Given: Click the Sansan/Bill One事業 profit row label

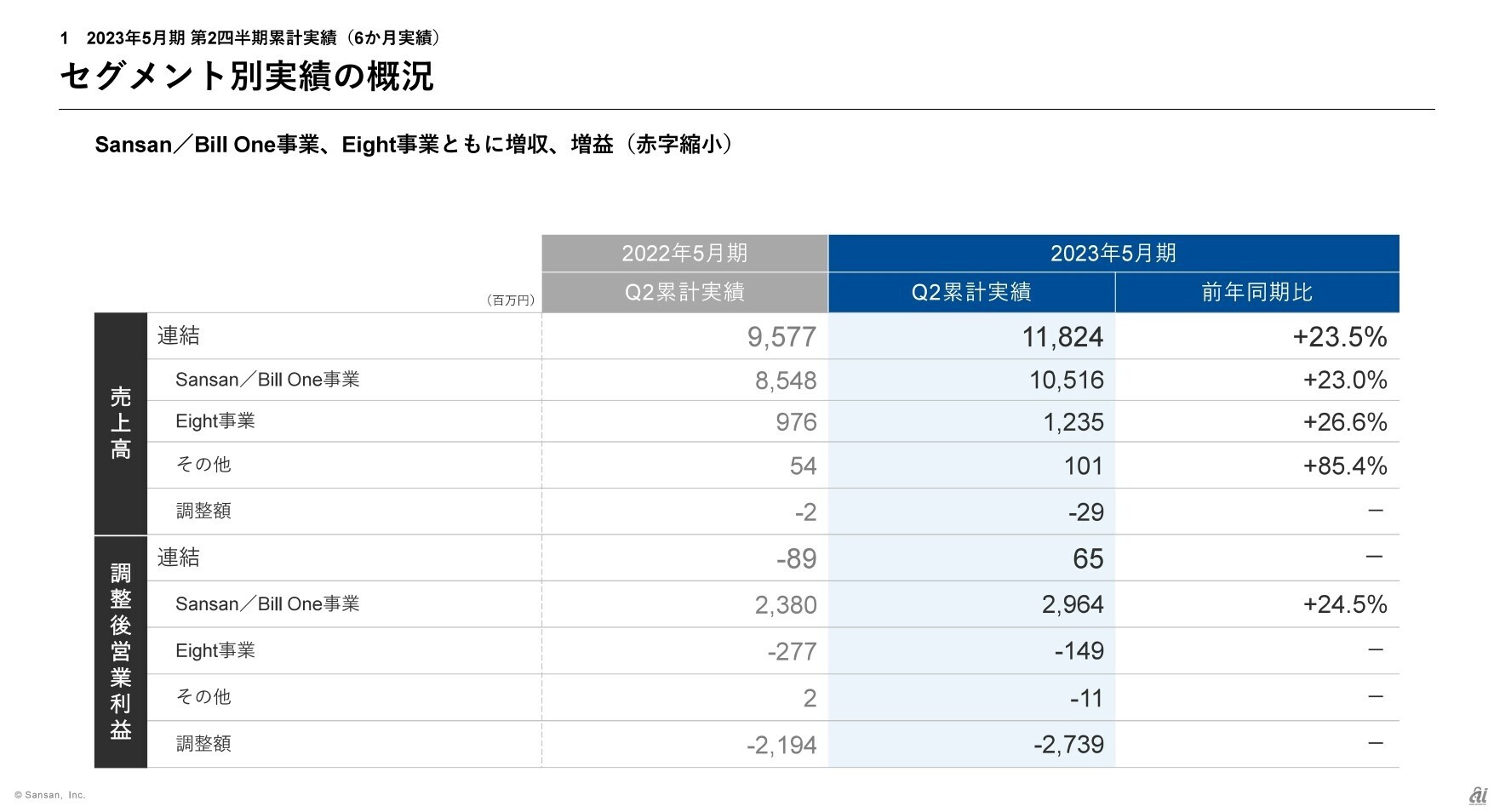Looking at the screenshot, I should tap(267, 604).
